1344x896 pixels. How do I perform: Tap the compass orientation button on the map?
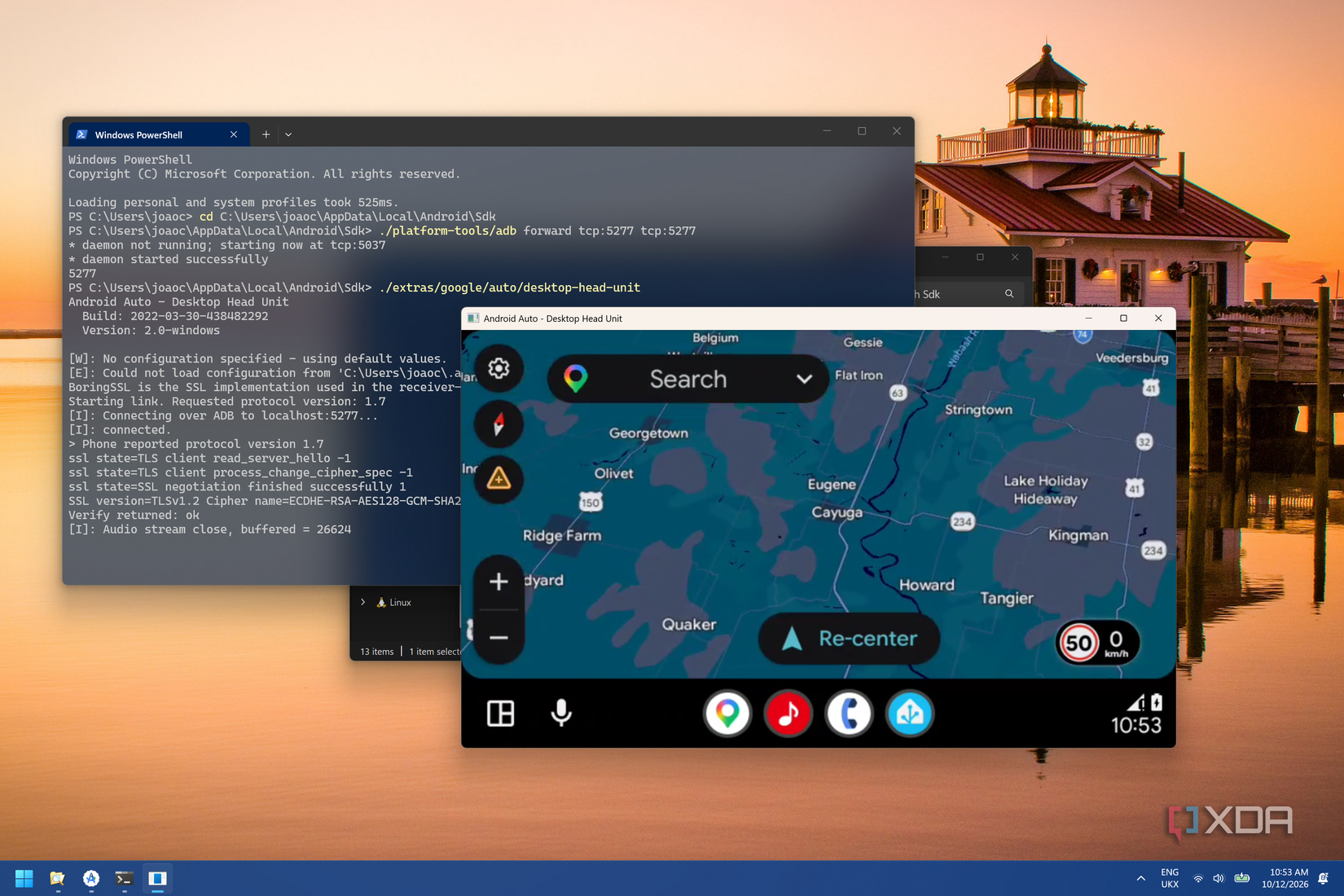tap(499, 424)
